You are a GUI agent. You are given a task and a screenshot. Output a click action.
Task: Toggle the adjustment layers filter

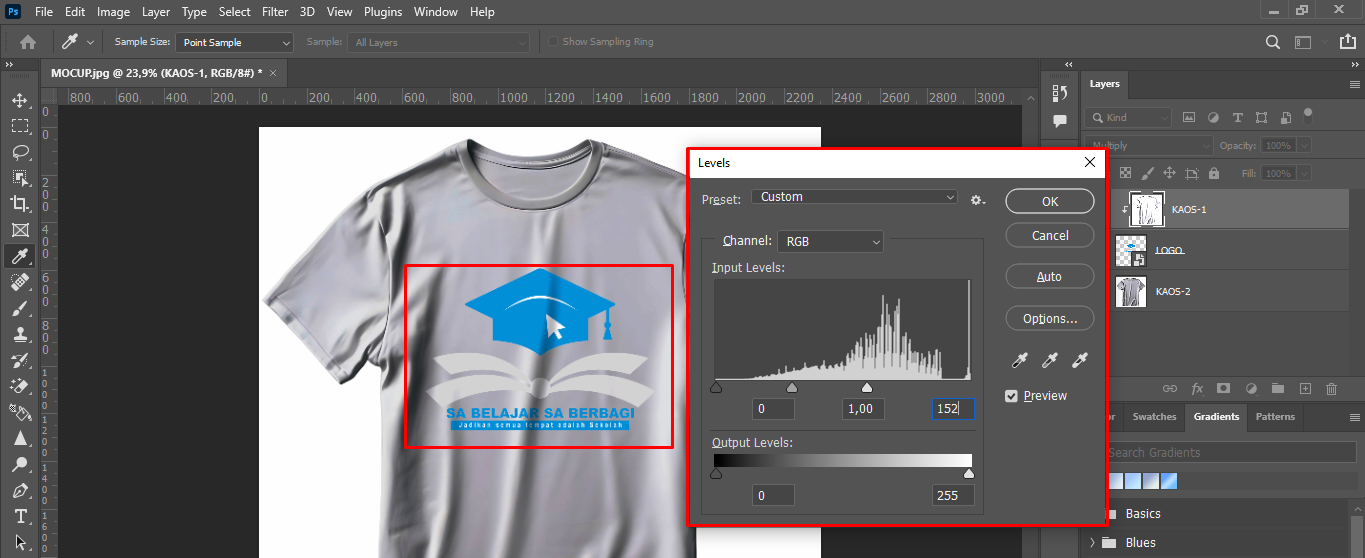pyautogui.click(x=1213, y=117)
